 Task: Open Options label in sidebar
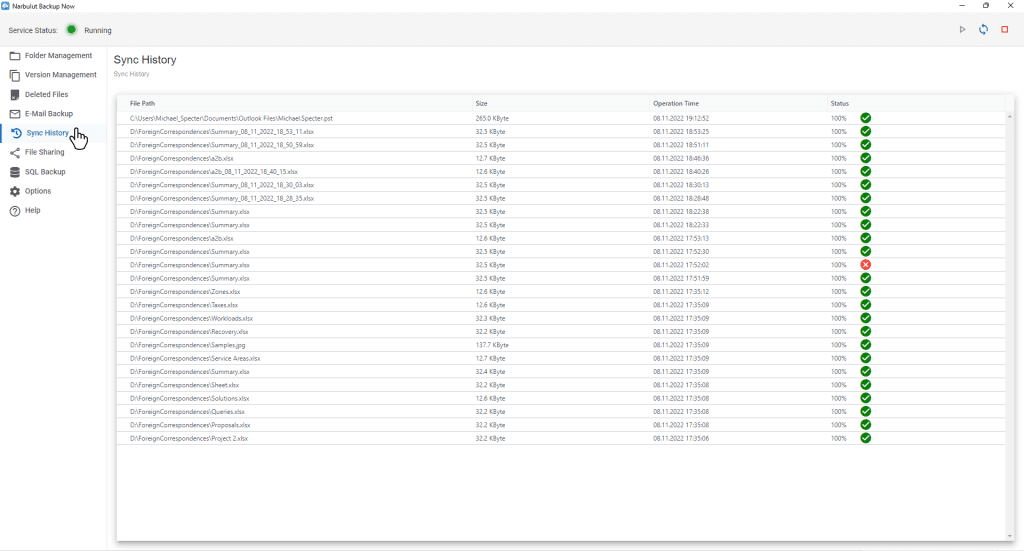tap(38, 191)
